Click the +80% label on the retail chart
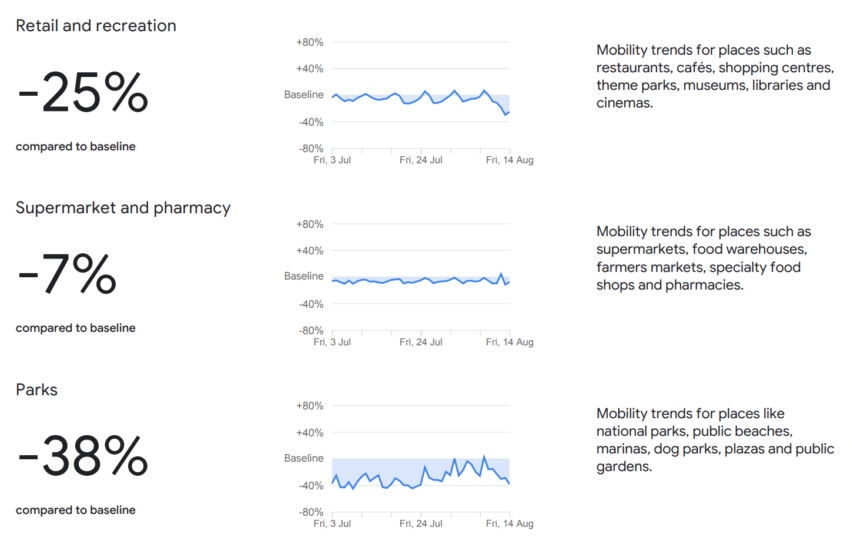The image size is (850, 538). 310,42
